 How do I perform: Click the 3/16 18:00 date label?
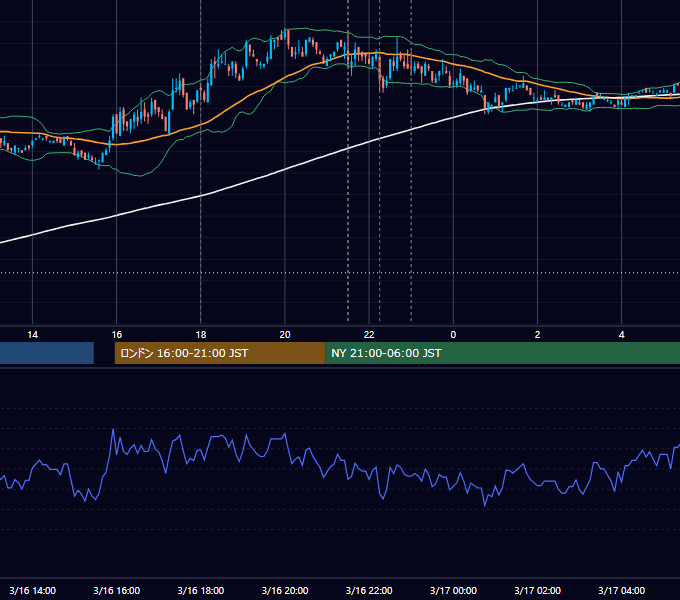[x=201, y=590]
